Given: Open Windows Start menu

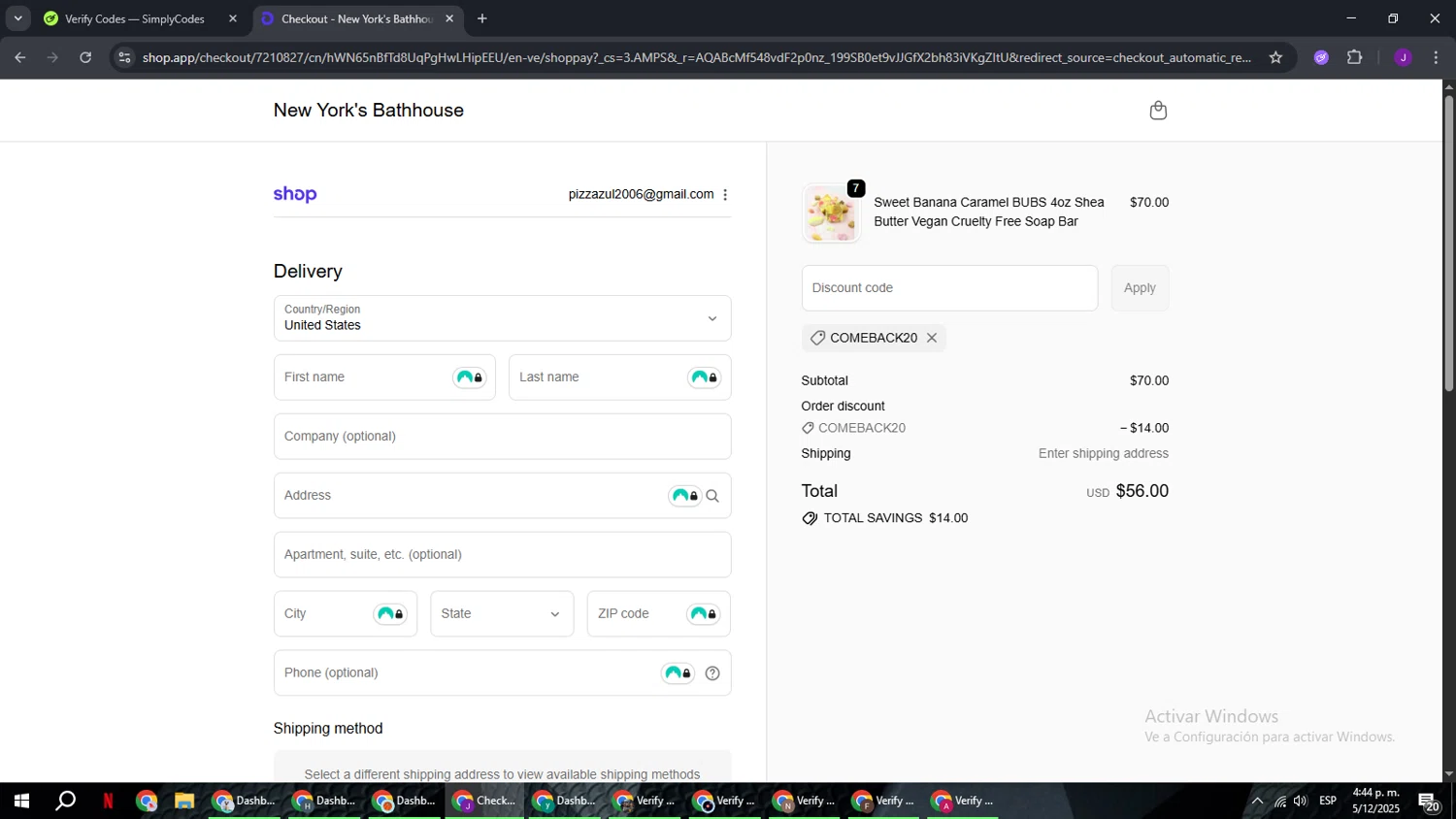Looking at the screenshot, I should [21, 802].
